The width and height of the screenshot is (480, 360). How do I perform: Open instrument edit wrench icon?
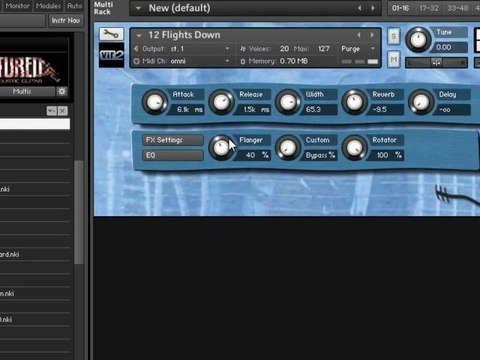click(111, 34)
